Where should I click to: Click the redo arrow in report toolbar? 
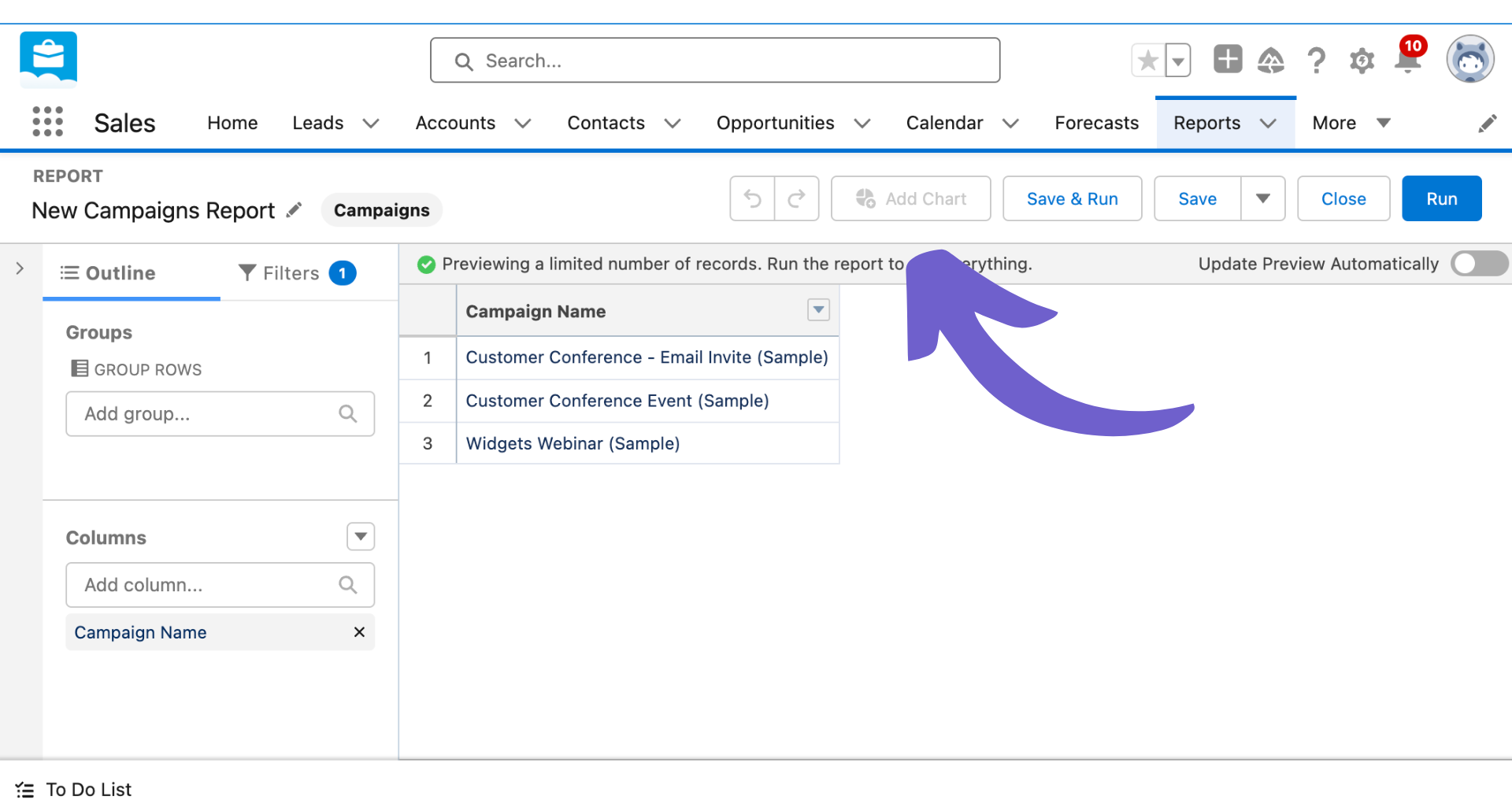click(x=797, y=198)
